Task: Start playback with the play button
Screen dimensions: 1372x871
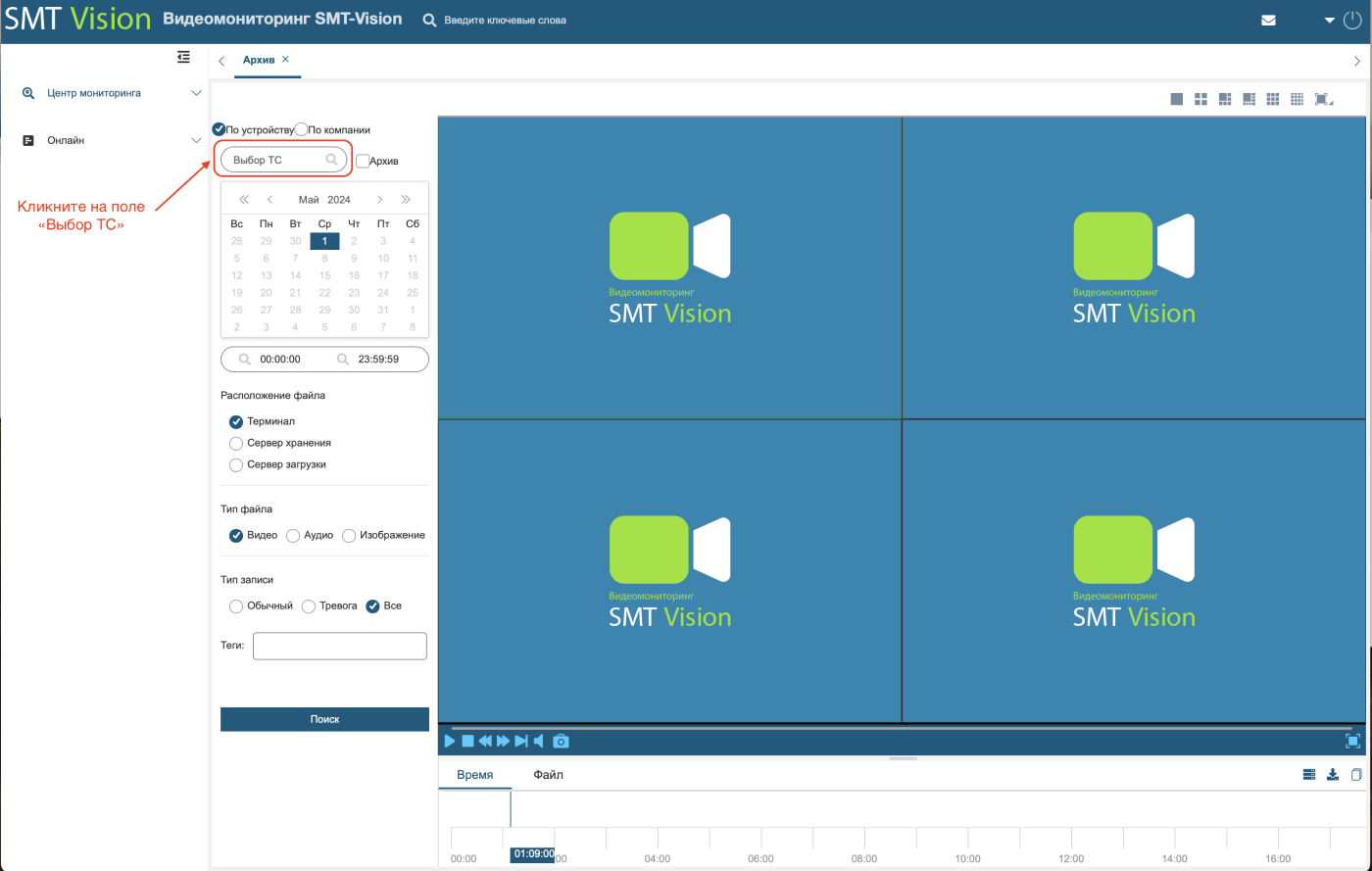Action: [x=450, y=741]
